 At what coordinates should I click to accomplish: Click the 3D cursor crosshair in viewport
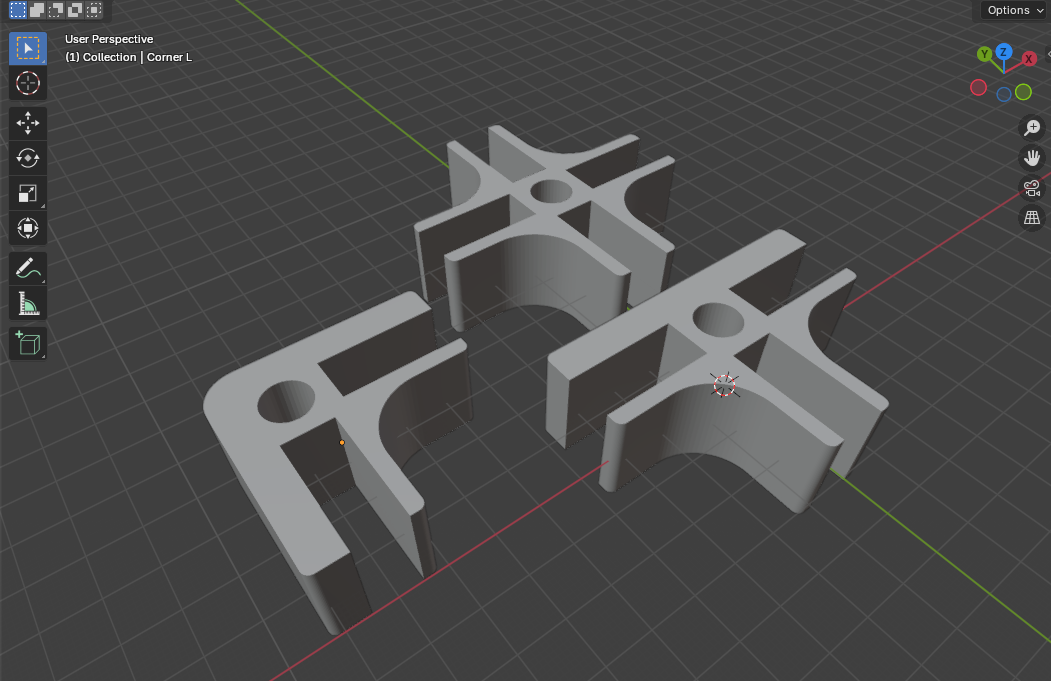[x=725, y=385]
